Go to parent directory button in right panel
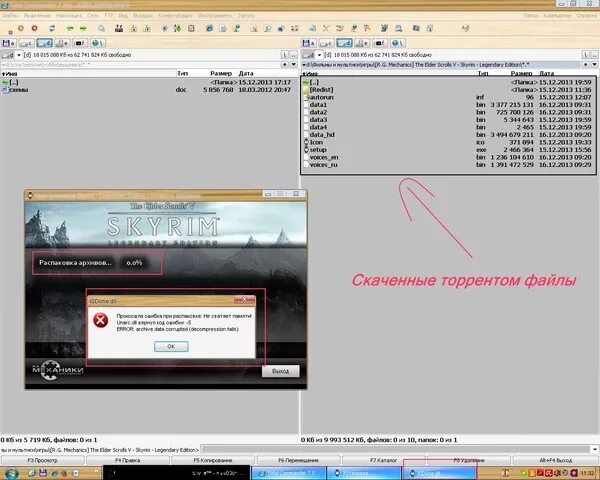 (x=595, y=55)
